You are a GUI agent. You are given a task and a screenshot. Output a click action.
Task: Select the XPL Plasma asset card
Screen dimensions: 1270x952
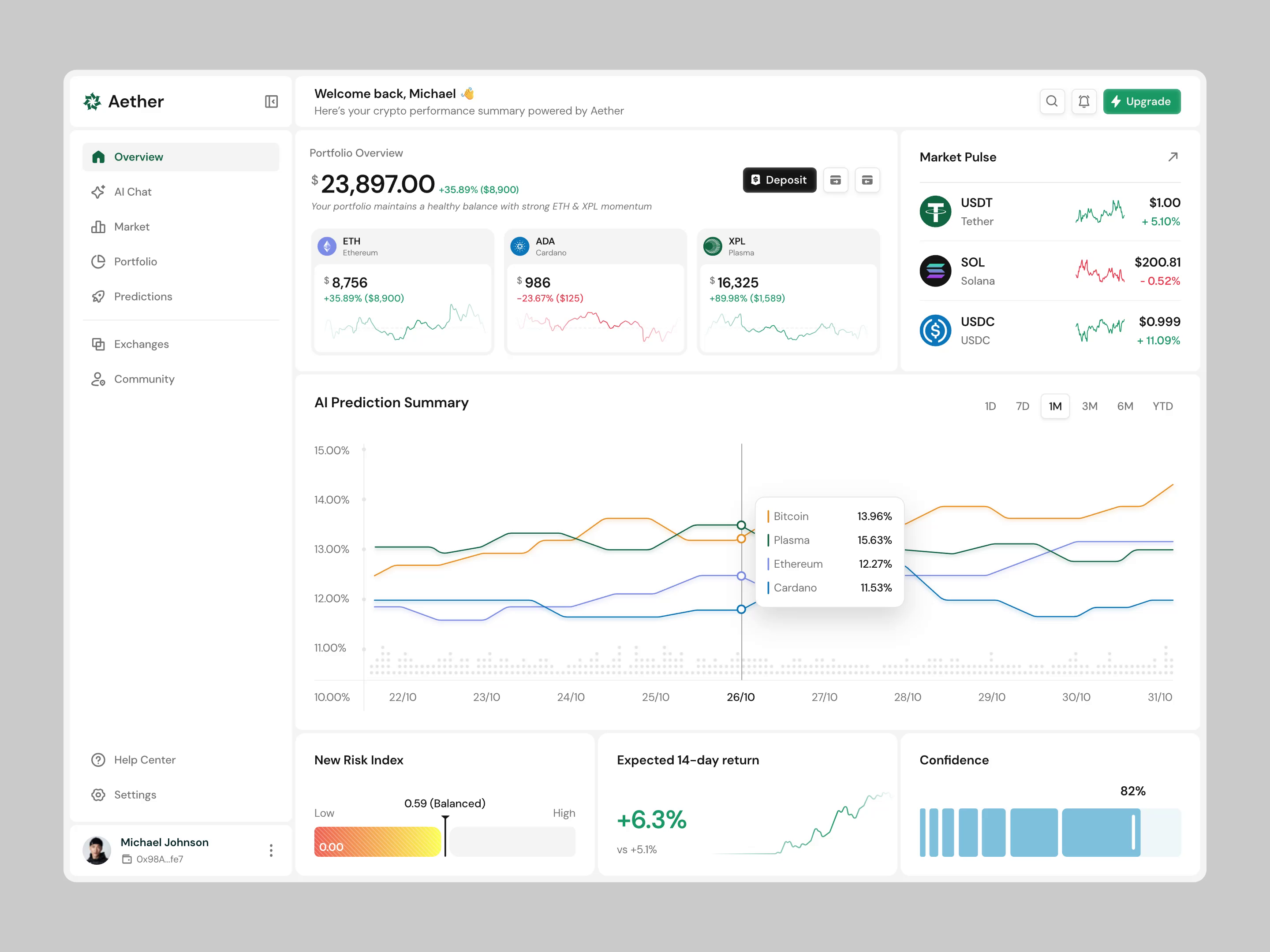(788, 291)
